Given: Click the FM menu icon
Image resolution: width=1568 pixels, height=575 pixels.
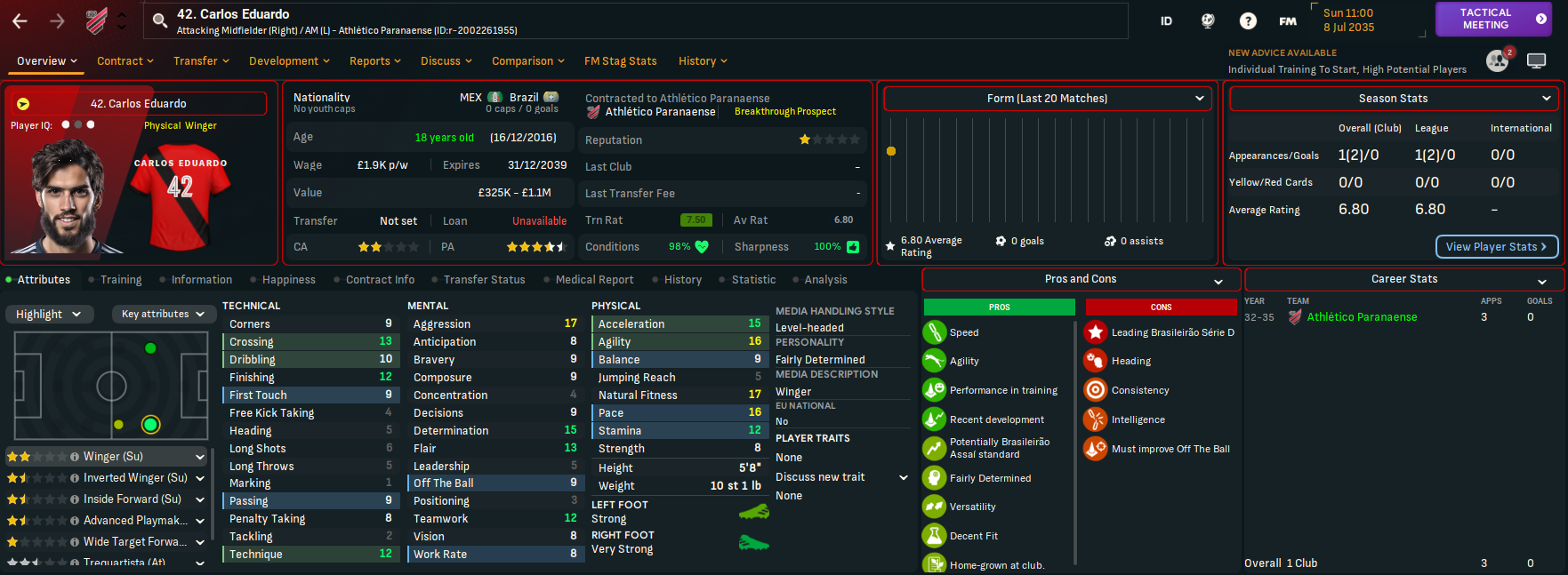Looking at the screenshot, I should tap(1287, 20).
